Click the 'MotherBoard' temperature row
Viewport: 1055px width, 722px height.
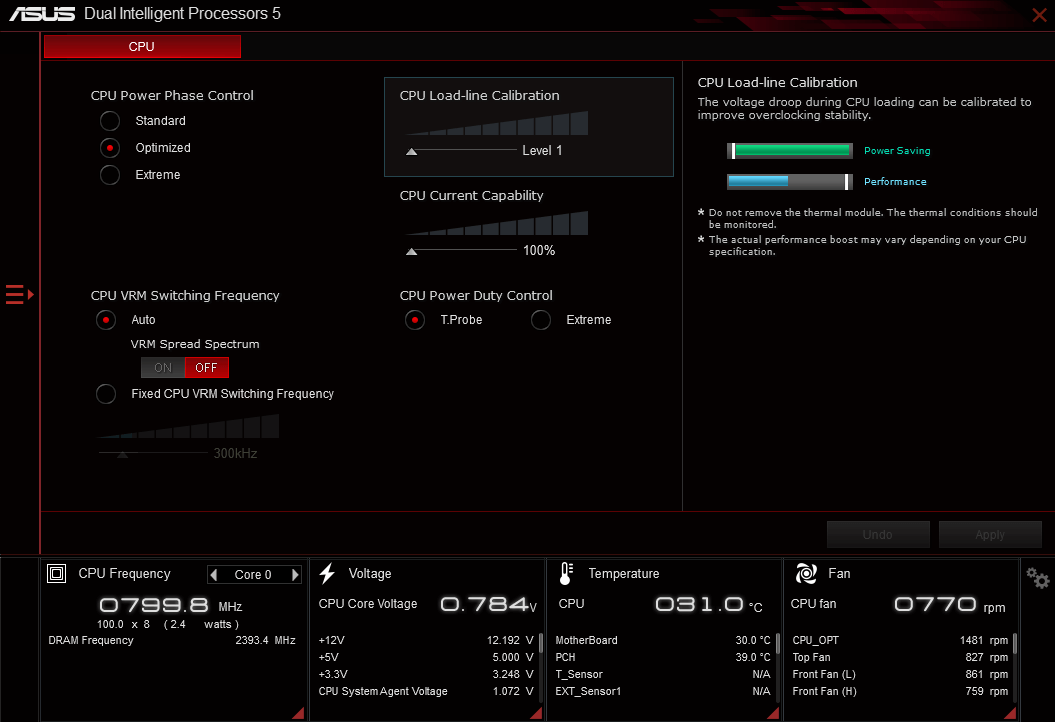[x=663, y=641]
